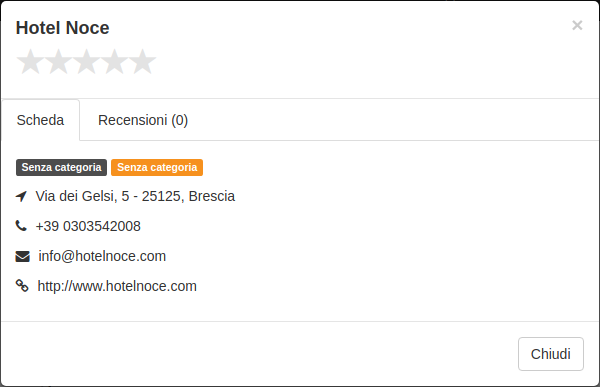Click the Hotel Noce title heading
This screenshot has height=387, width=600.
(x=62, y=28)
